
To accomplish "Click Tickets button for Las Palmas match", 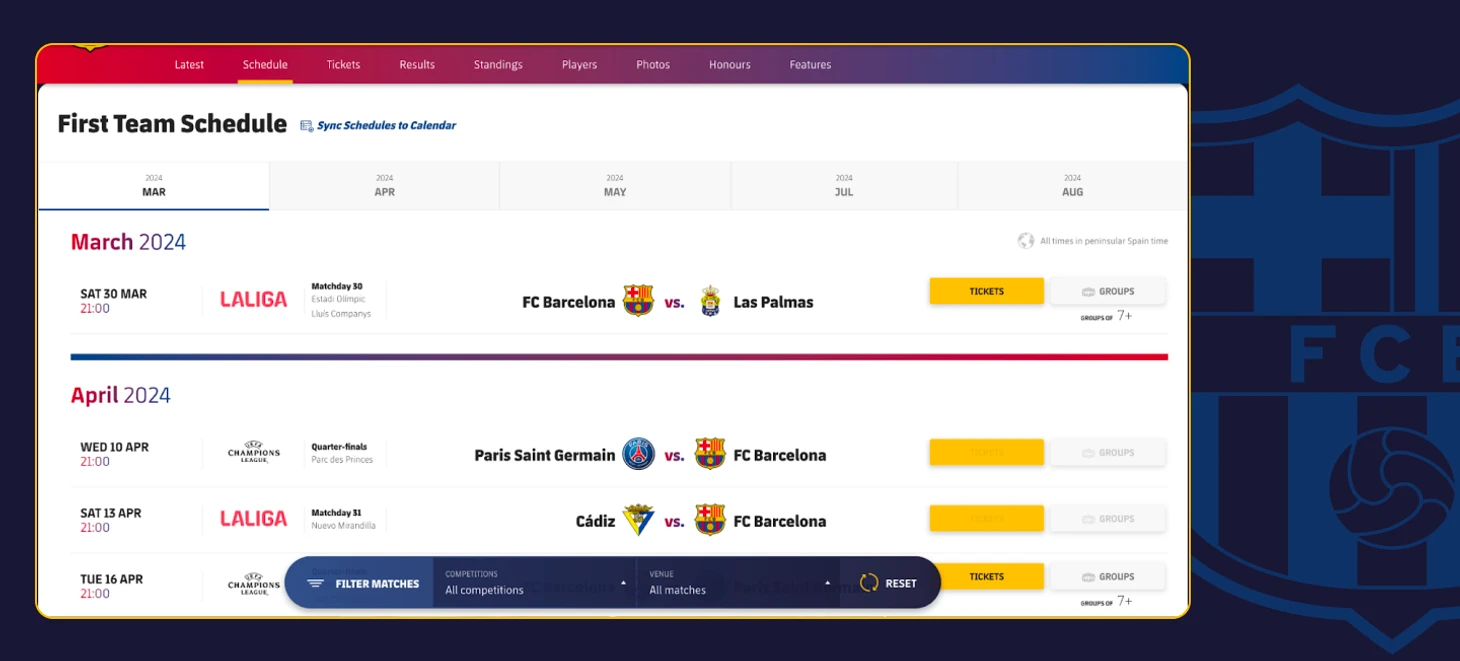I will (987, 291).
